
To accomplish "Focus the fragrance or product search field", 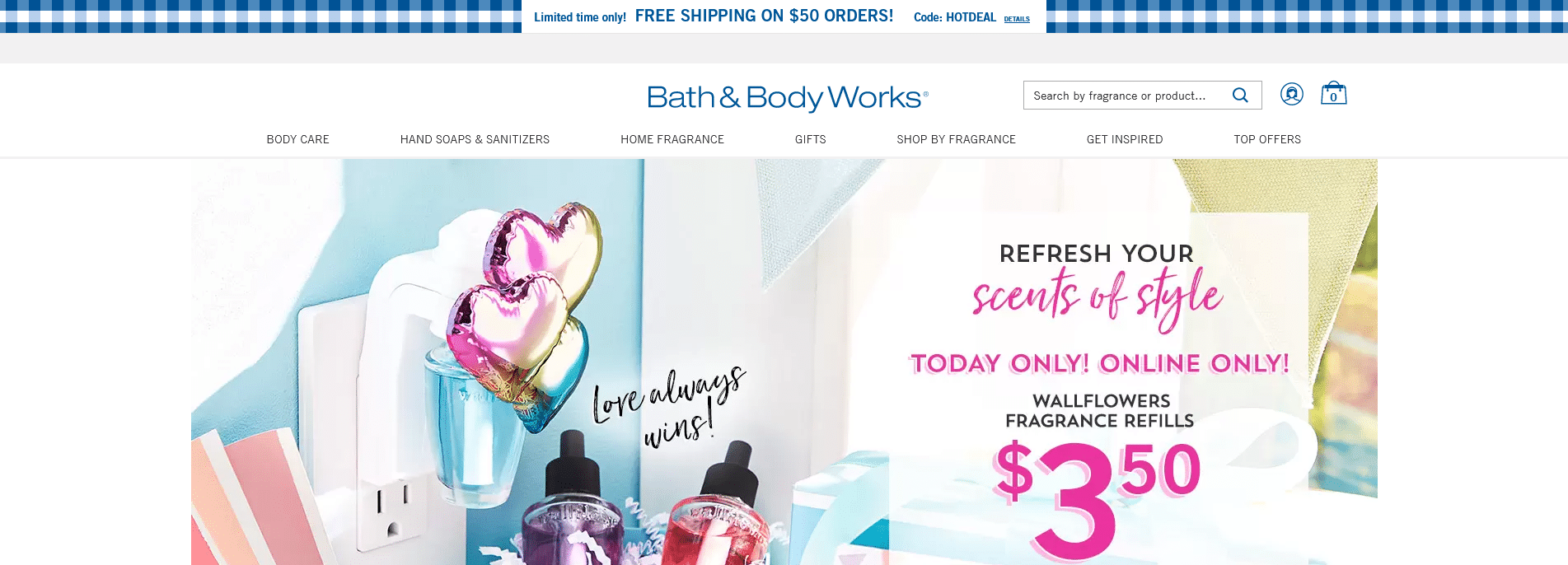I will tap(1125, 96).
